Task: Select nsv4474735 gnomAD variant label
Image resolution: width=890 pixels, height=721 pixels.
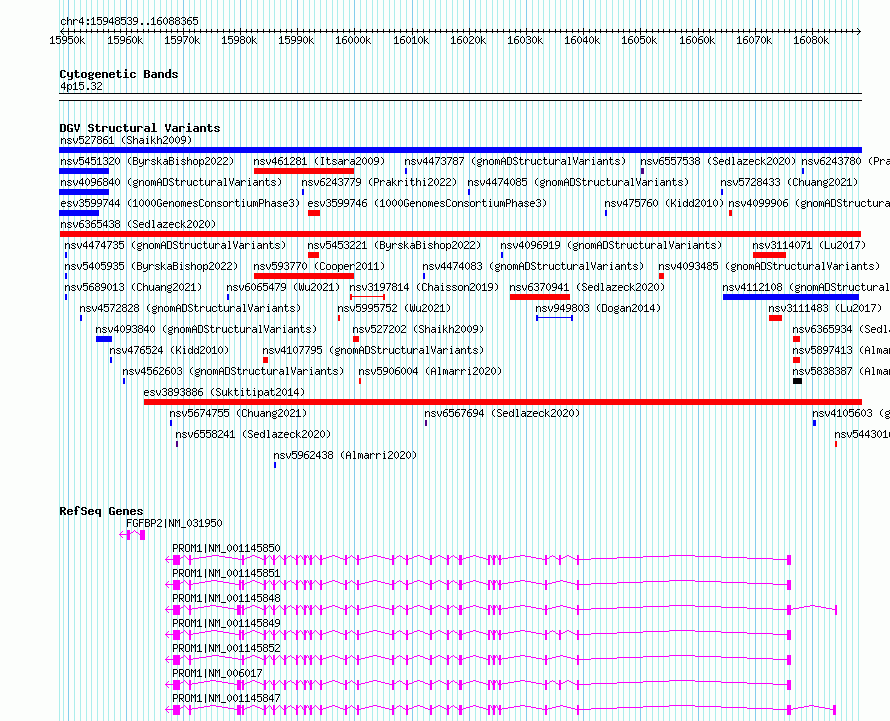Action: (175, 245)
